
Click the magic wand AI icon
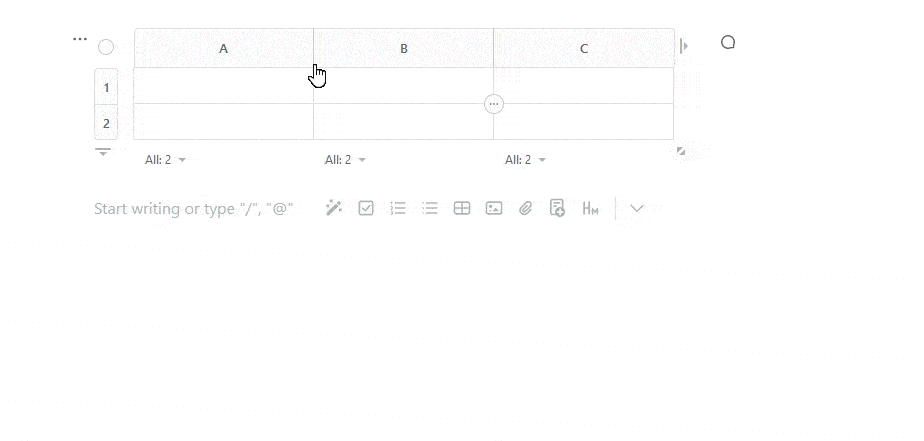(x=334, y=208)
